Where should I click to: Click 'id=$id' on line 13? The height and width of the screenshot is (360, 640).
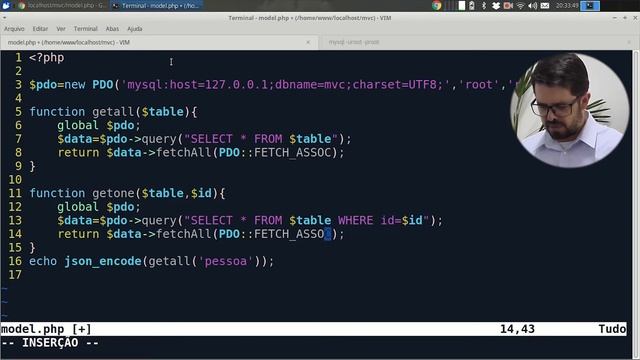pyautogui.click(x=401, y=220)
